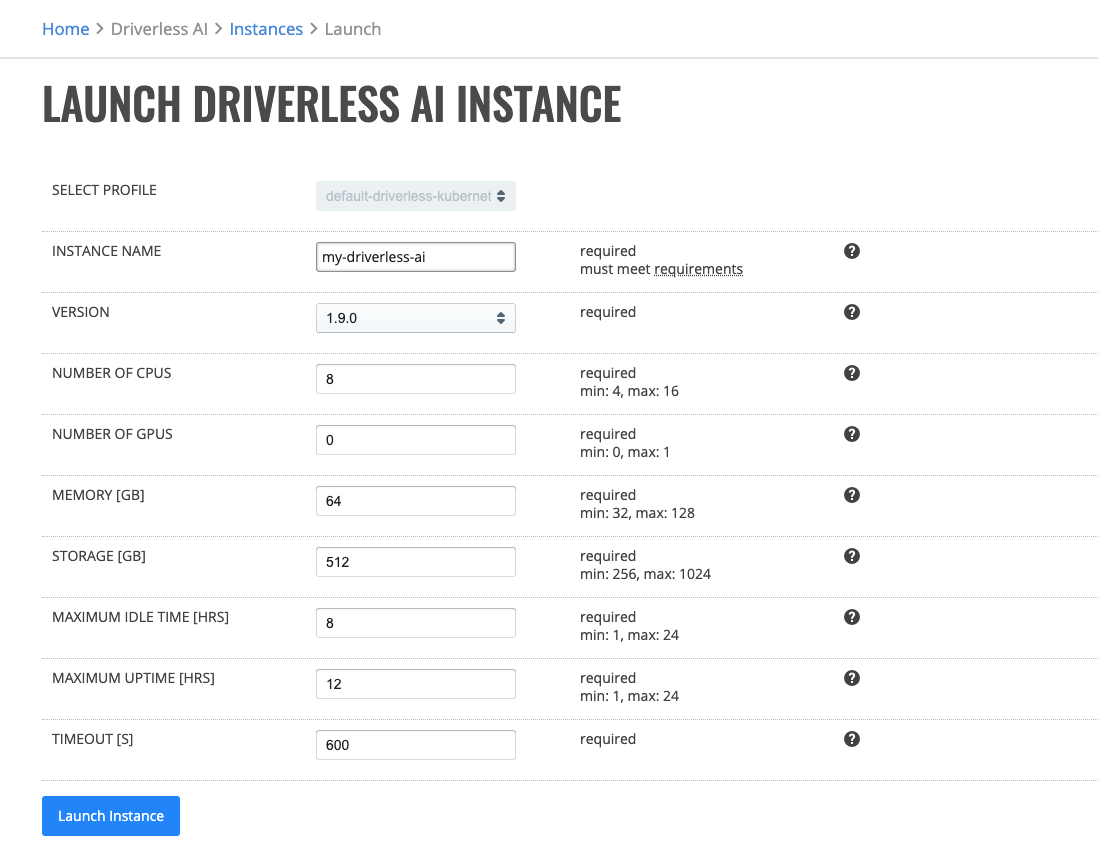Image resolution: width=1119 pixels, height=856 pixels.
Task: Select the Storage [GB] input field
Action: pos(415,562)
